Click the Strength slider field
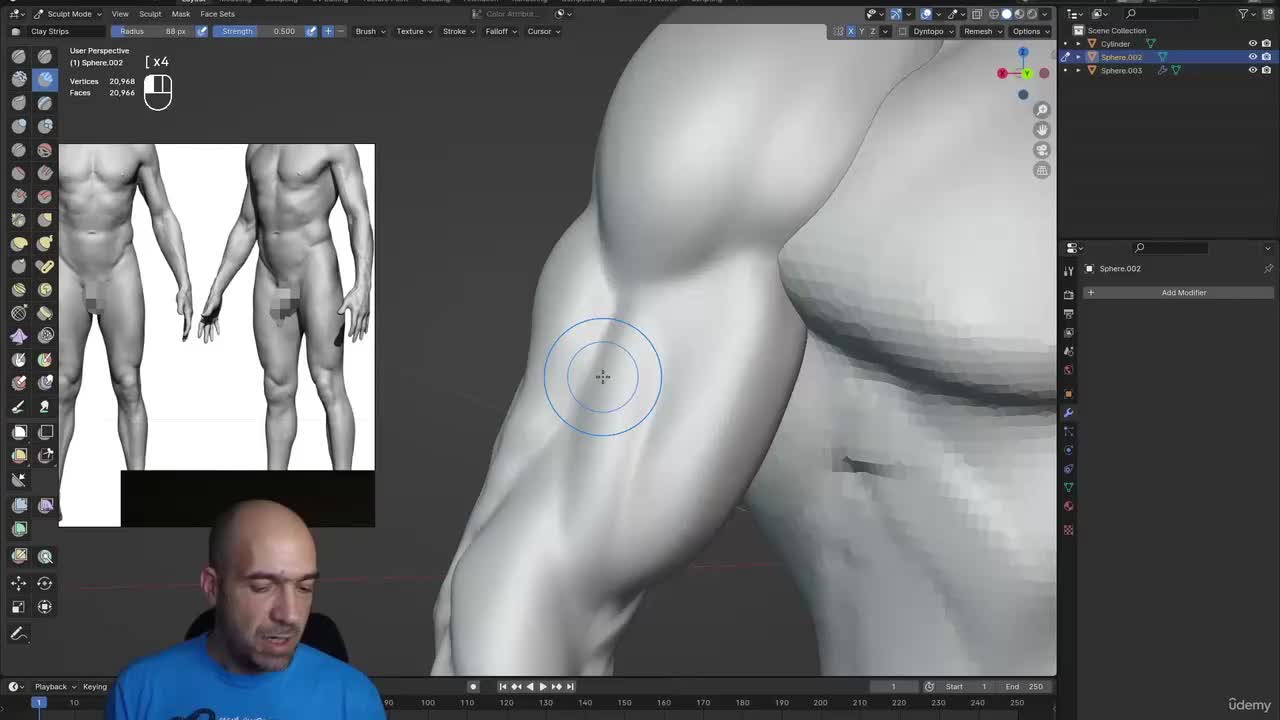Screen dimensions: 1280x720 click(257, 31)
